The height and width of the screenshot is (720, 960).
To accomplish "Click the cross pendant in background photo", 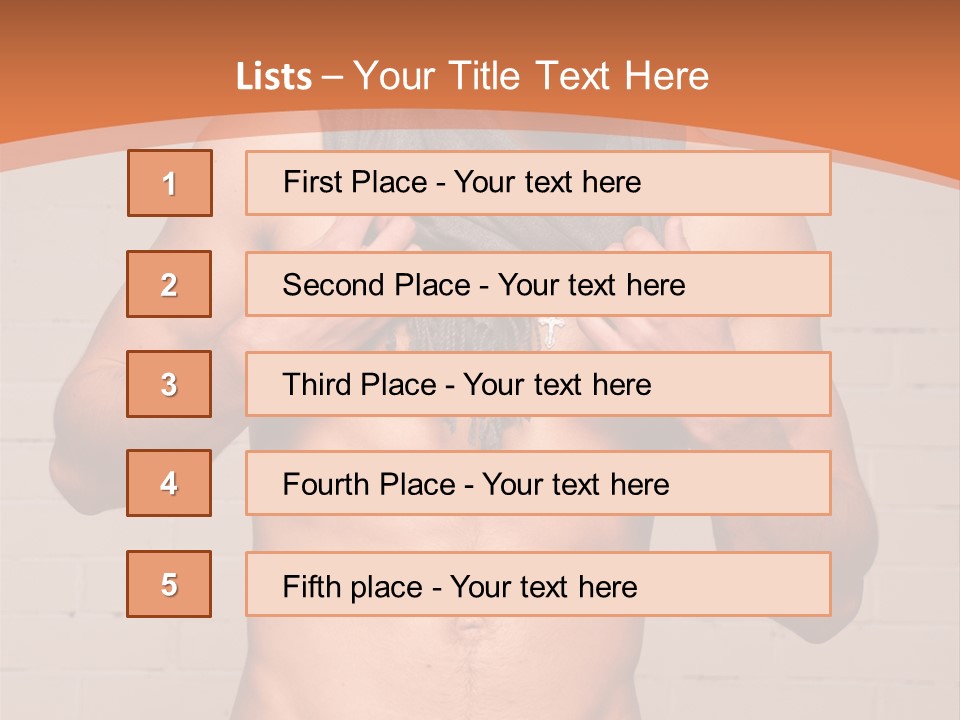I will click(550, 331).
